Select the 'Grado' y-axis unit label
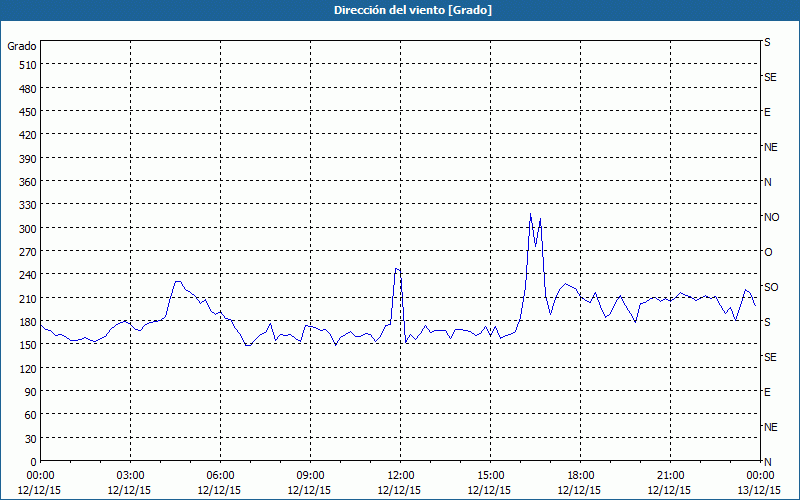The width and height of the screenshot is (800, 500). point(22,46)
